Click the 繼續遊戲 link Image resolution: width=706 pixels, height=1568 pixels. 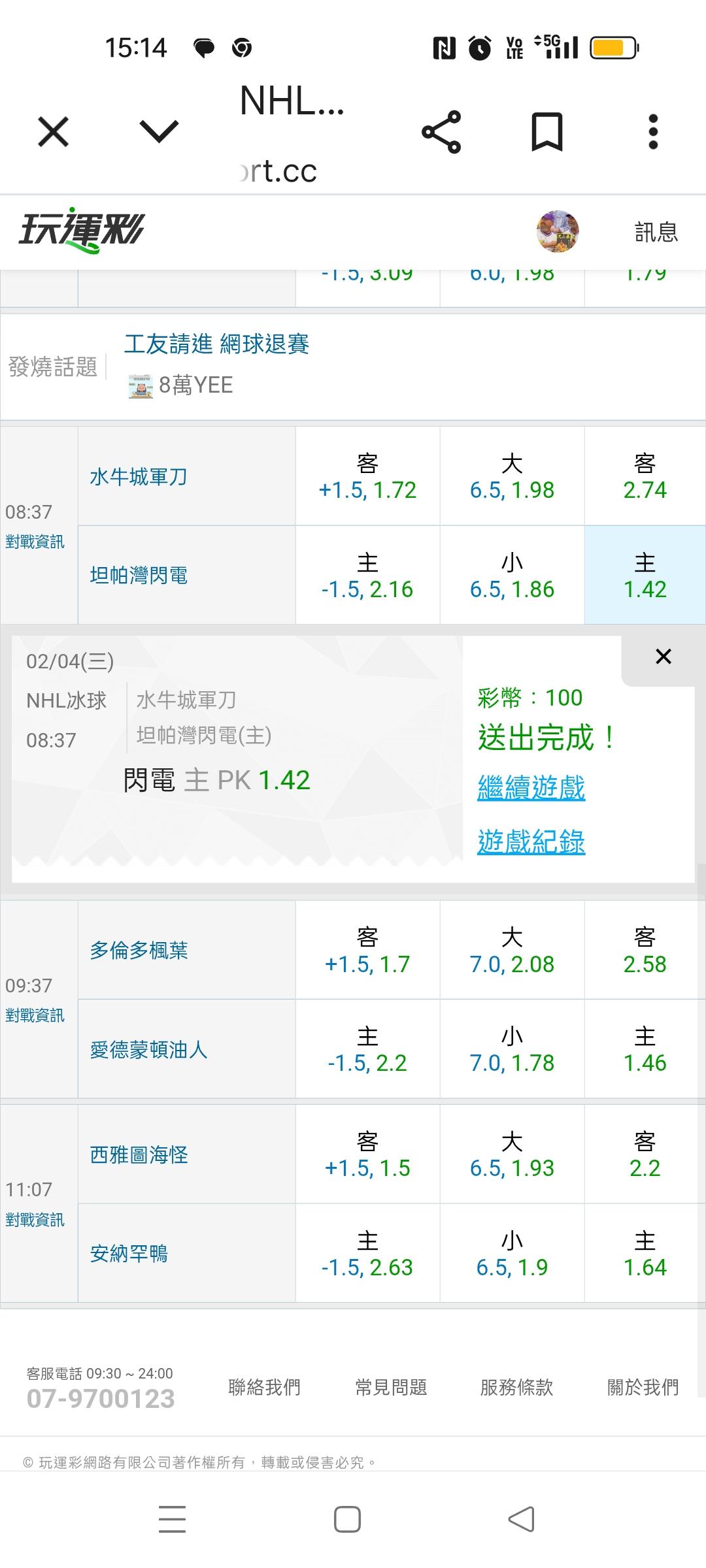(x=531, y=787)
